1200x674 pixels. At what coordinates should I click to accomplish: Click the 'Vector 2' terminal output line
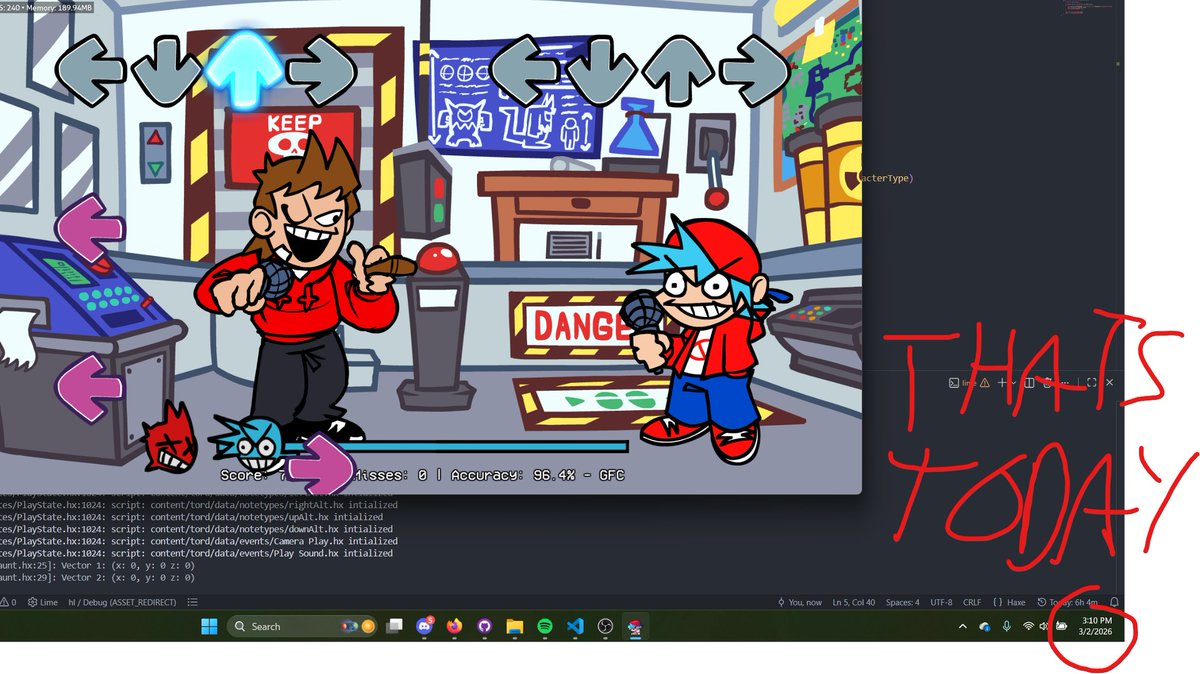point(97,577)
